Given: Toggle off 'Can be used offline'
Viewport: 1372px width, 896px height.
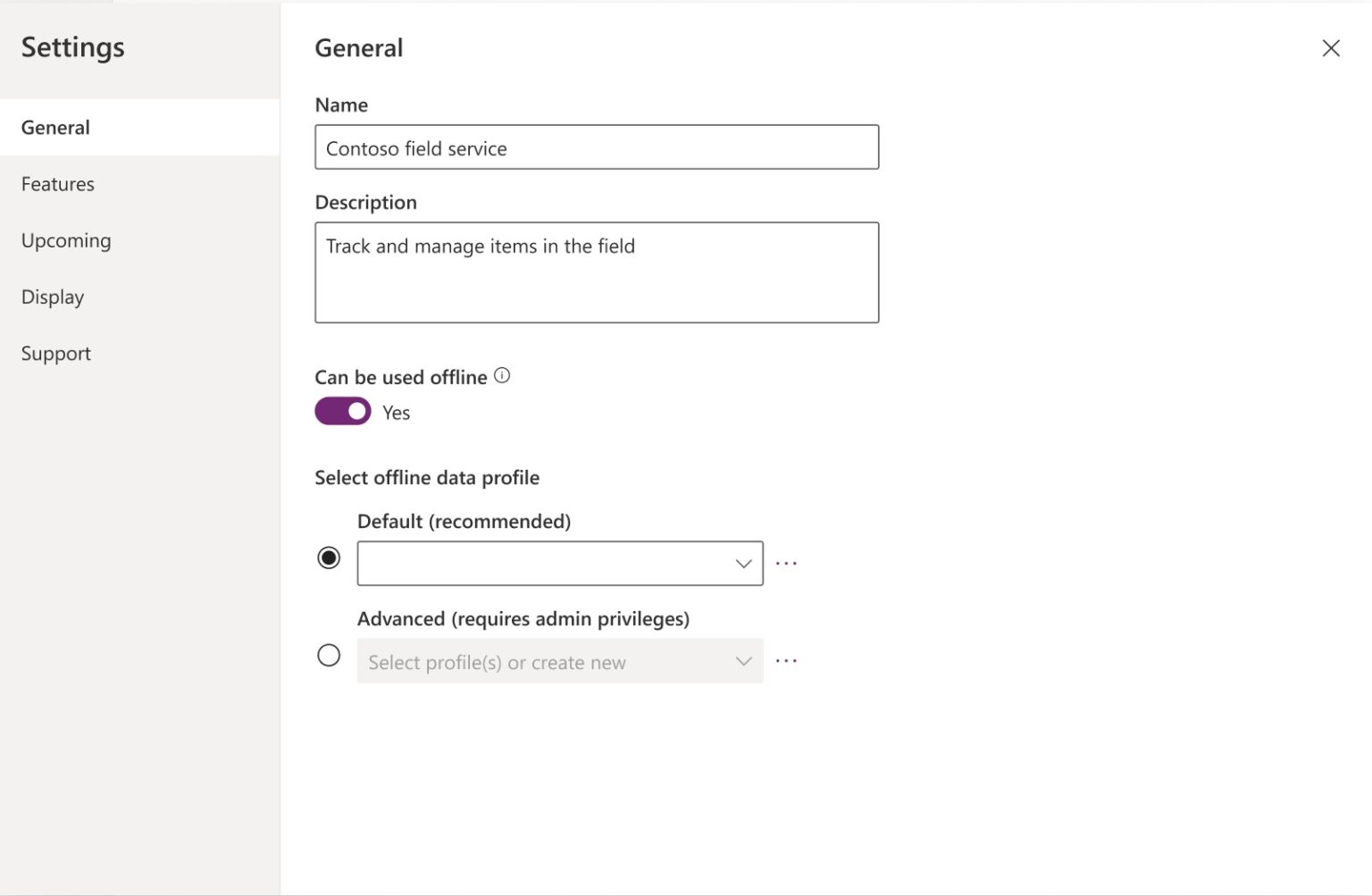Looking at the screenshot, I should (x=342, y=411).
